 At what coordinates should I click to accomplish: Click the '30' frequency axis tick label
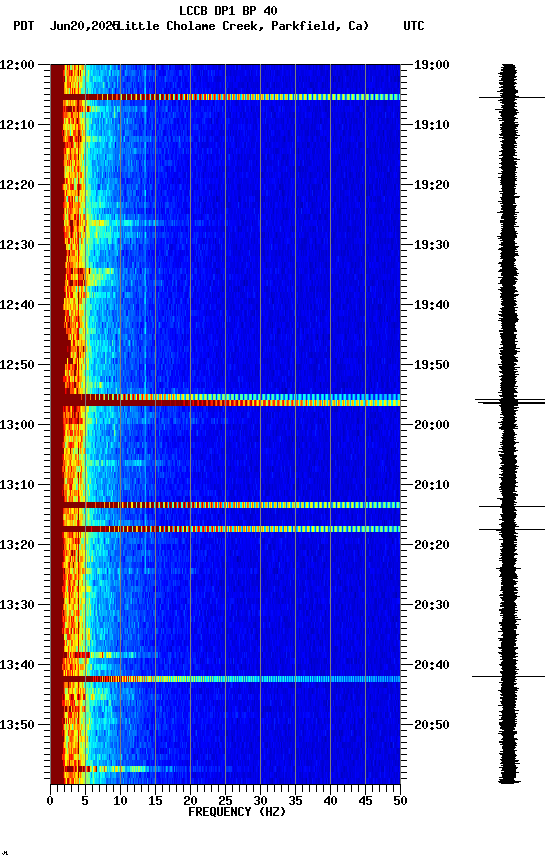(x=260, y=801)
